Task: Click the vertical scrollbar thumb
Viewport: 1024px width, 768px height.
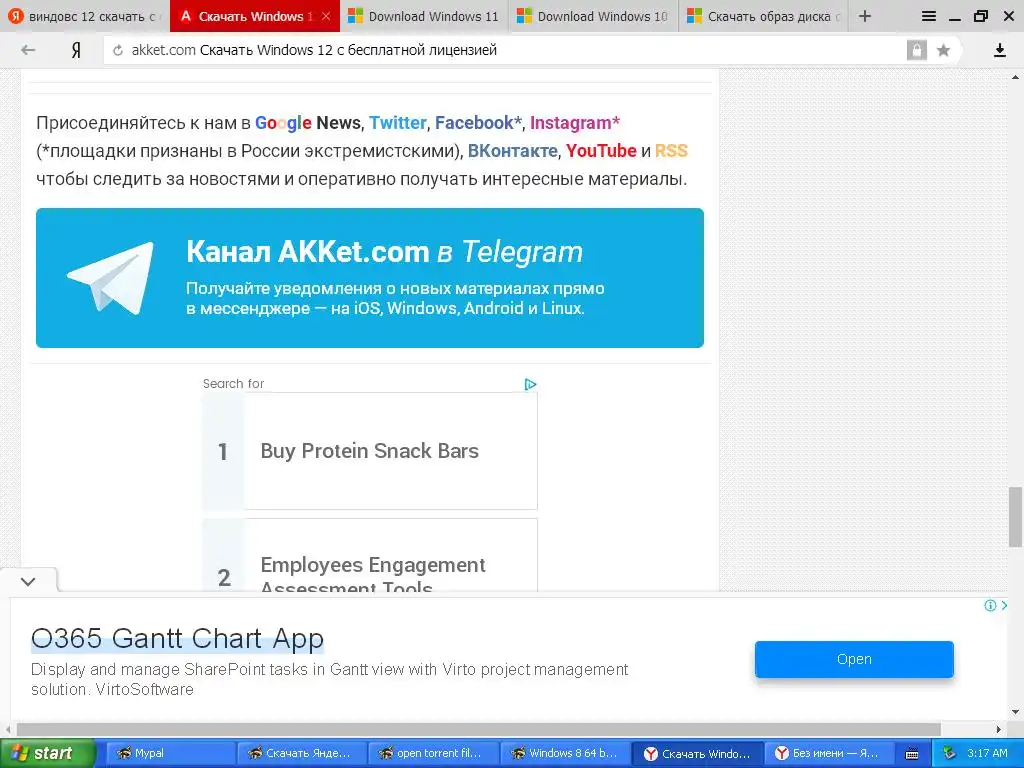Action: [1016, 517]
